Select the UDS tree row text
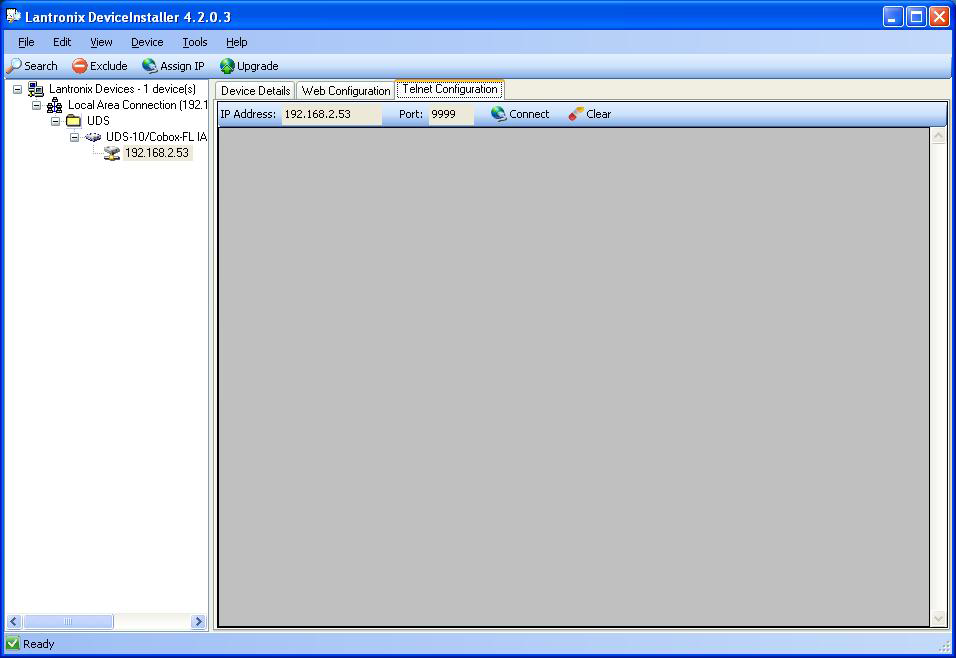The height and width of the screenshot is (658, 956). 98,121
